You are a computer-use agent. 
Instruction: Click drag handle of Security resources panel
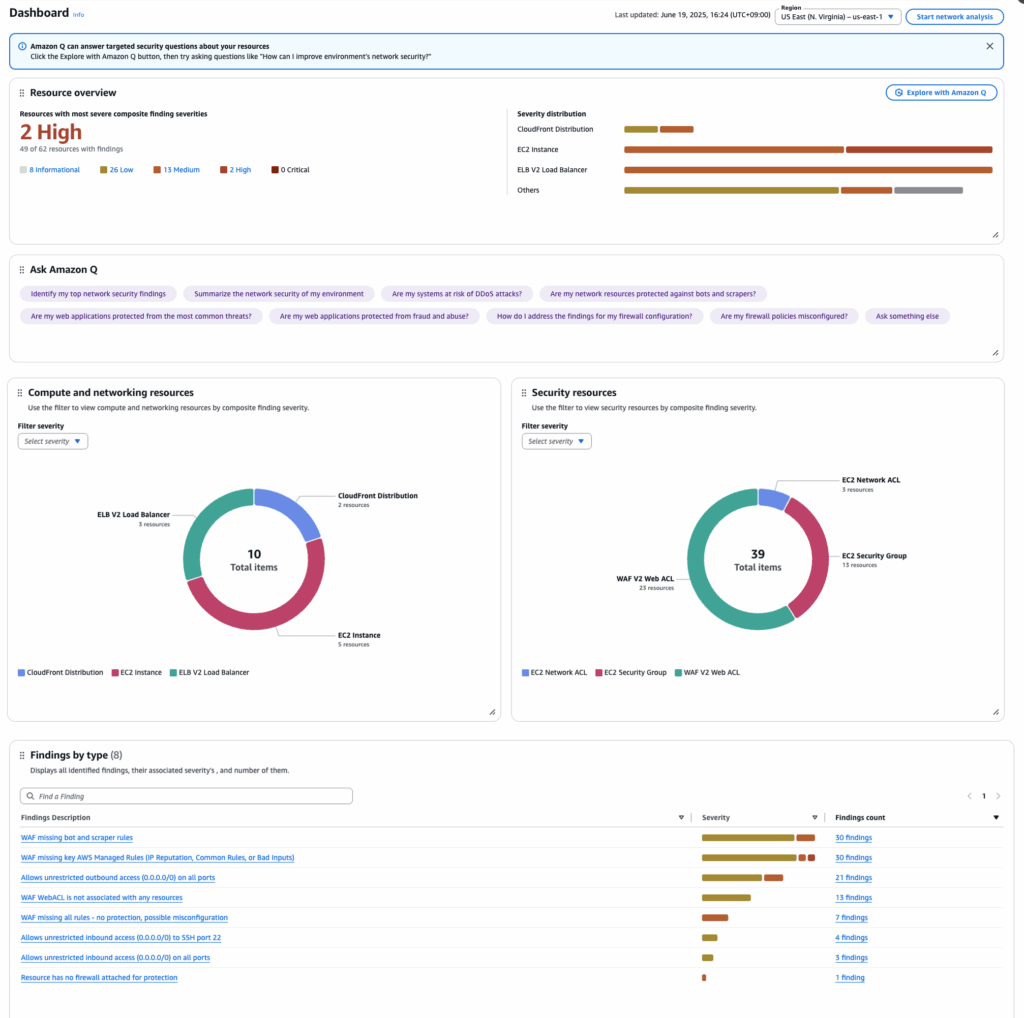[524, 393]
